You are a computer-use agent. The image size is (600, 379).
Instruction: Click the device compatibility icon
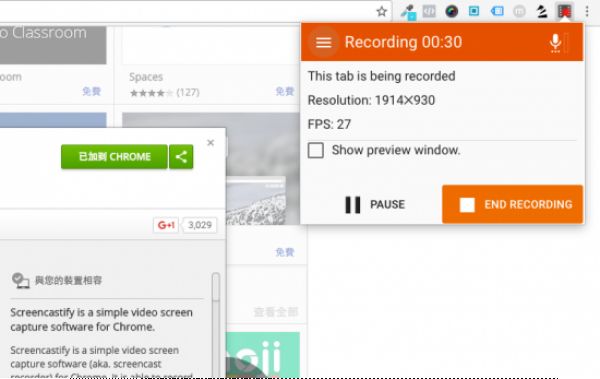tap(20, 280)
